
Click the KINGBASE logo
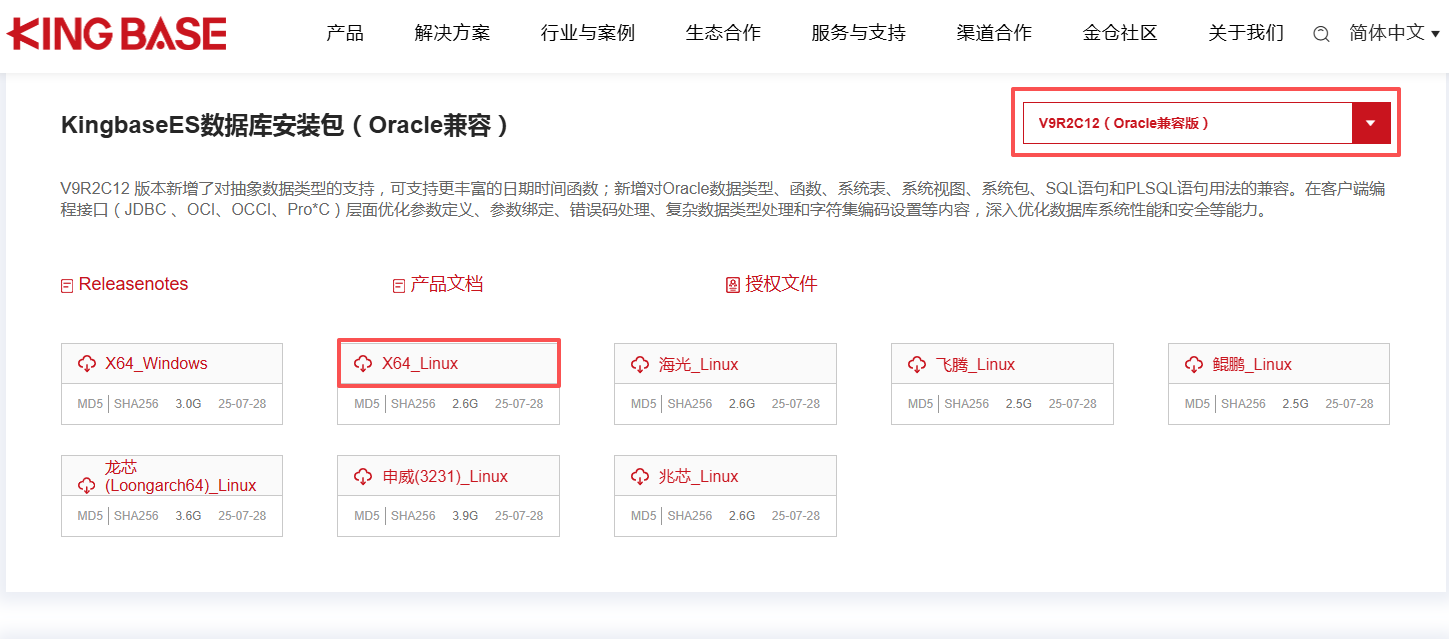(x=116, y=34)
